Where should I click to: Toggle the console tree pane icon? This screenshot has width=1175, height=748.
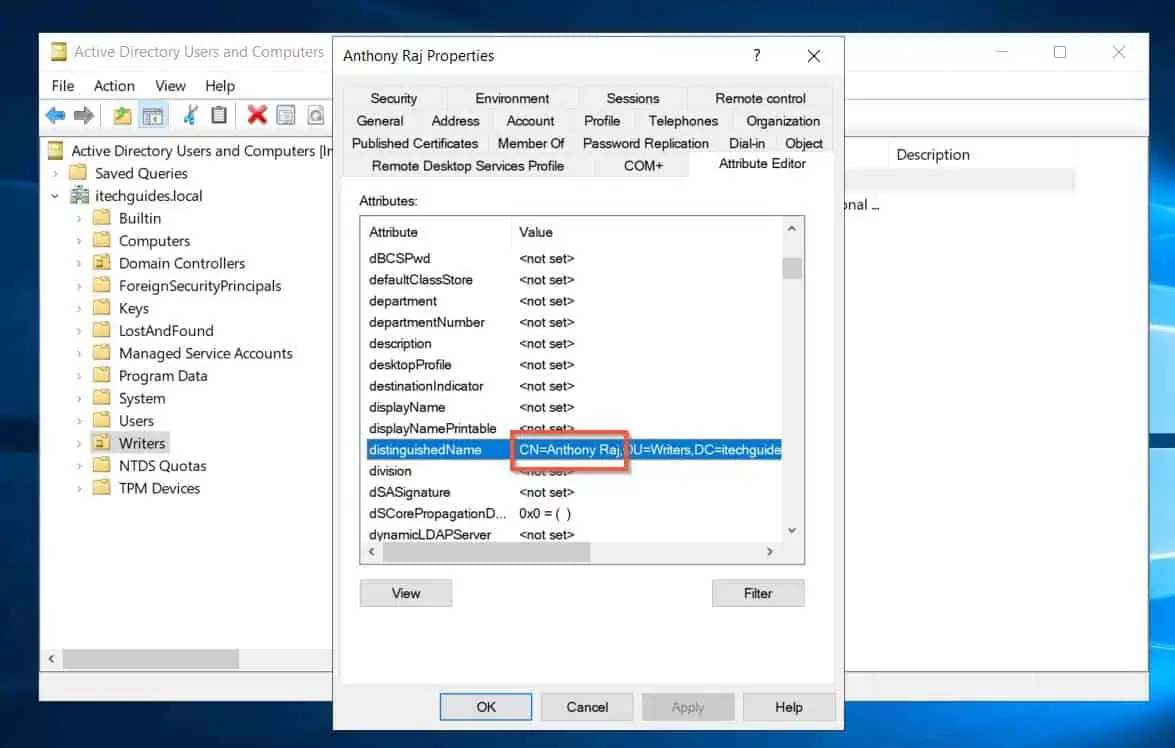coord(153,115)
